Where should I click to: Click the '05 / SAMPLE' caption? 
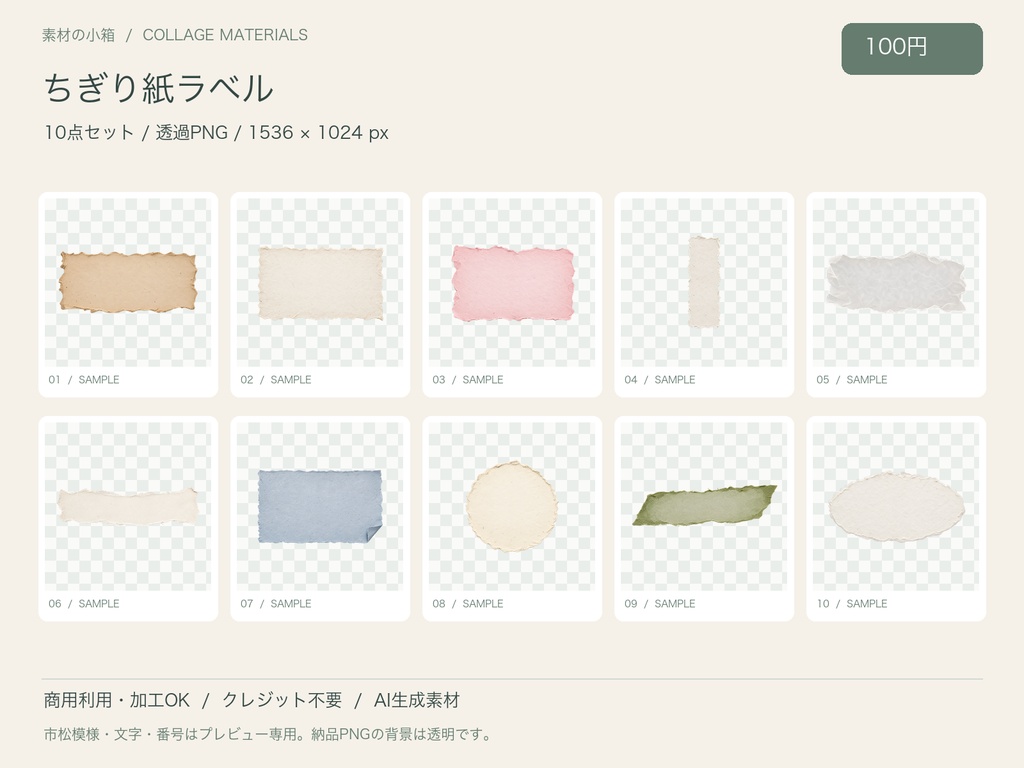coord(852,379)
